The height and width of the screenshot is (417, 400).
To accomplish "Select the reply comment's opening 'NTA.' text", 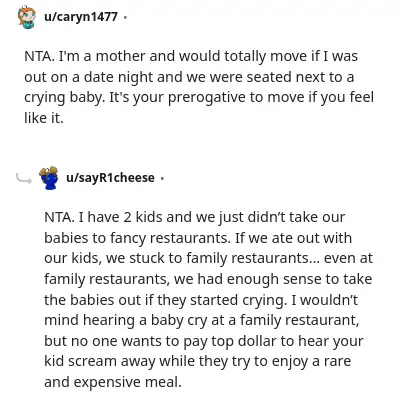I will (59, 217).
